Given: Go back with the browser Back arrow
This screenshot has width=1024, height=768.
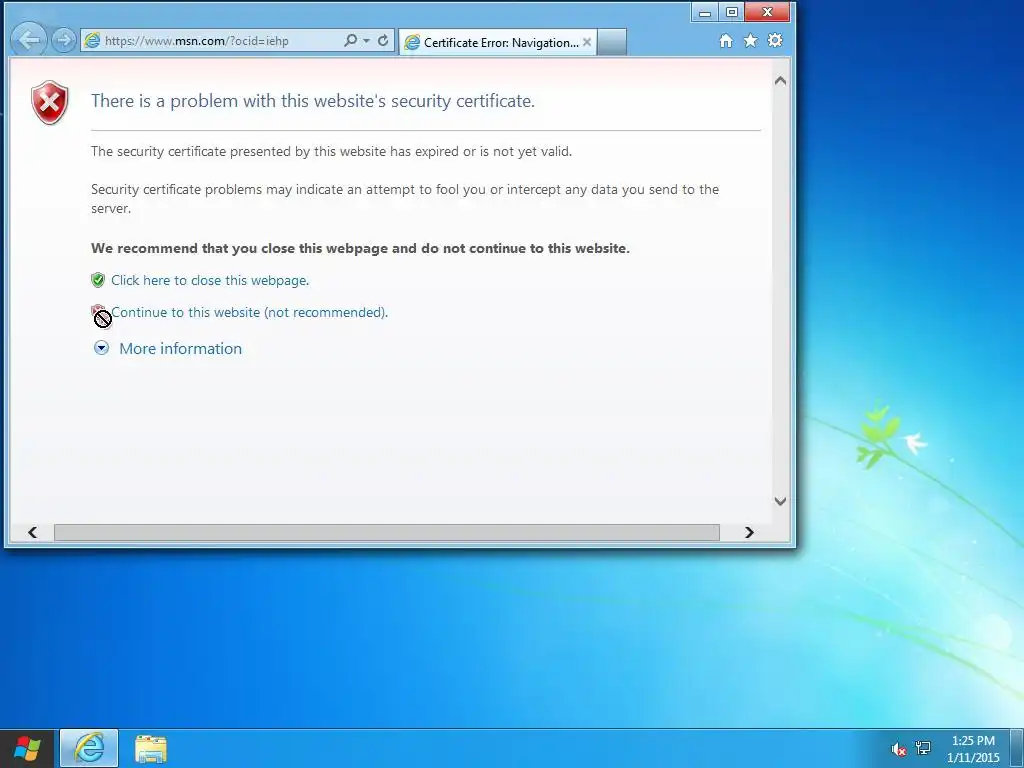Looking at the screenshot, I should [29, 40].
